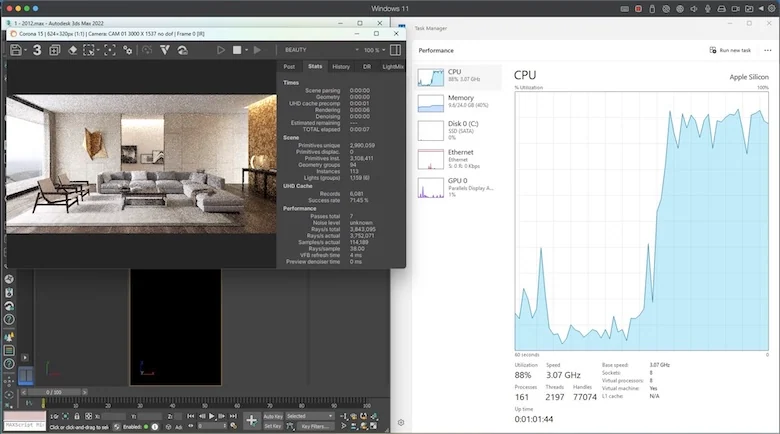Select CPU in Task Manager sidebar
Viewport: 780px width, 434px height.
tap(459, 77)
